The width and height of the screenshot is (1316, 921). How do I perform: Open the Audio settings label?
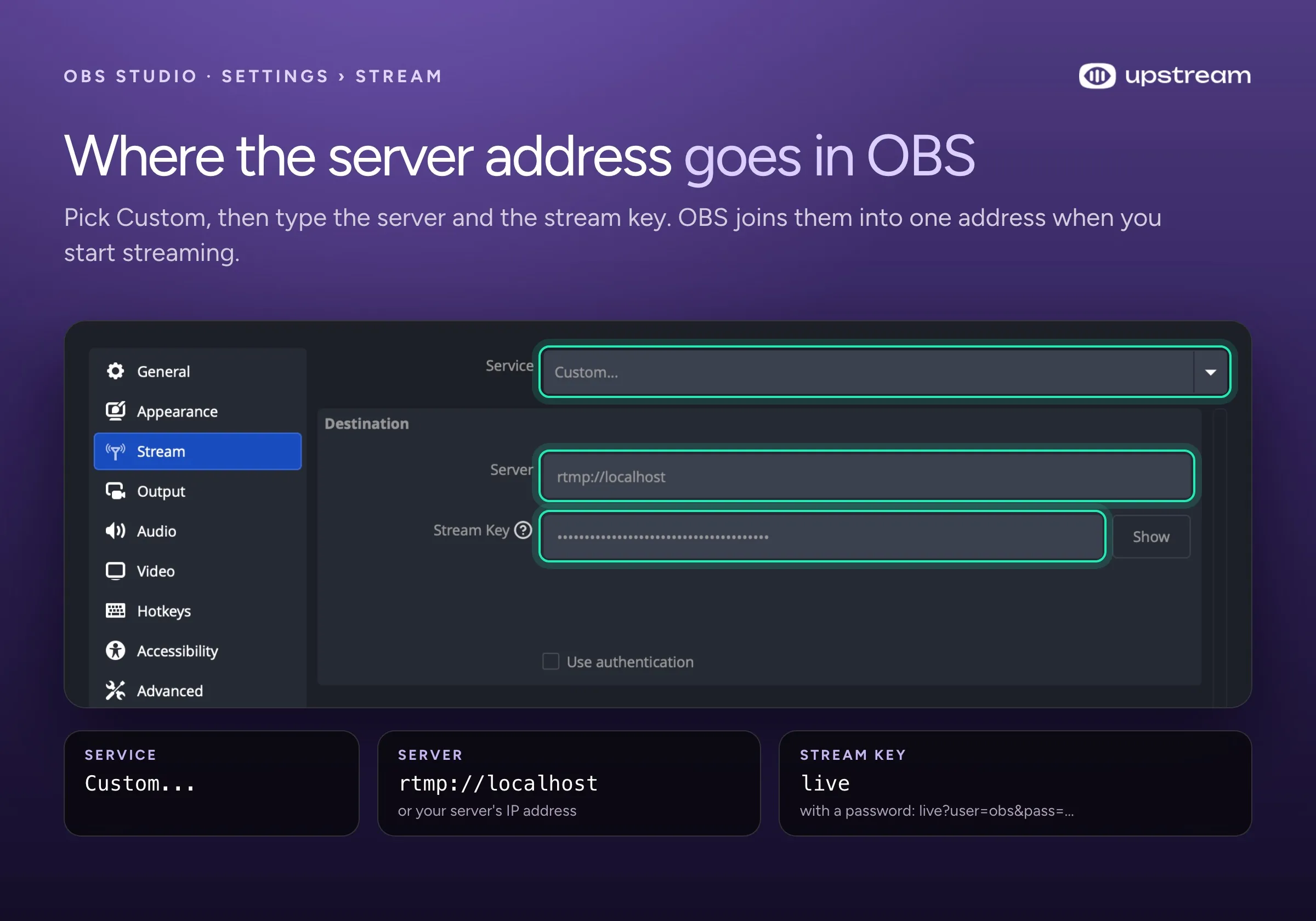point(156,531)
